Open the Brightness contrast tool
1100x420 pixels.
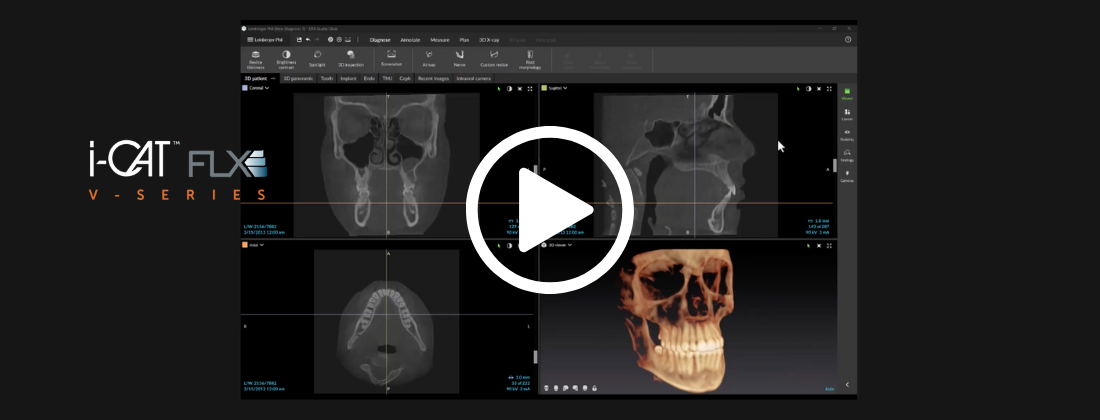286,60
